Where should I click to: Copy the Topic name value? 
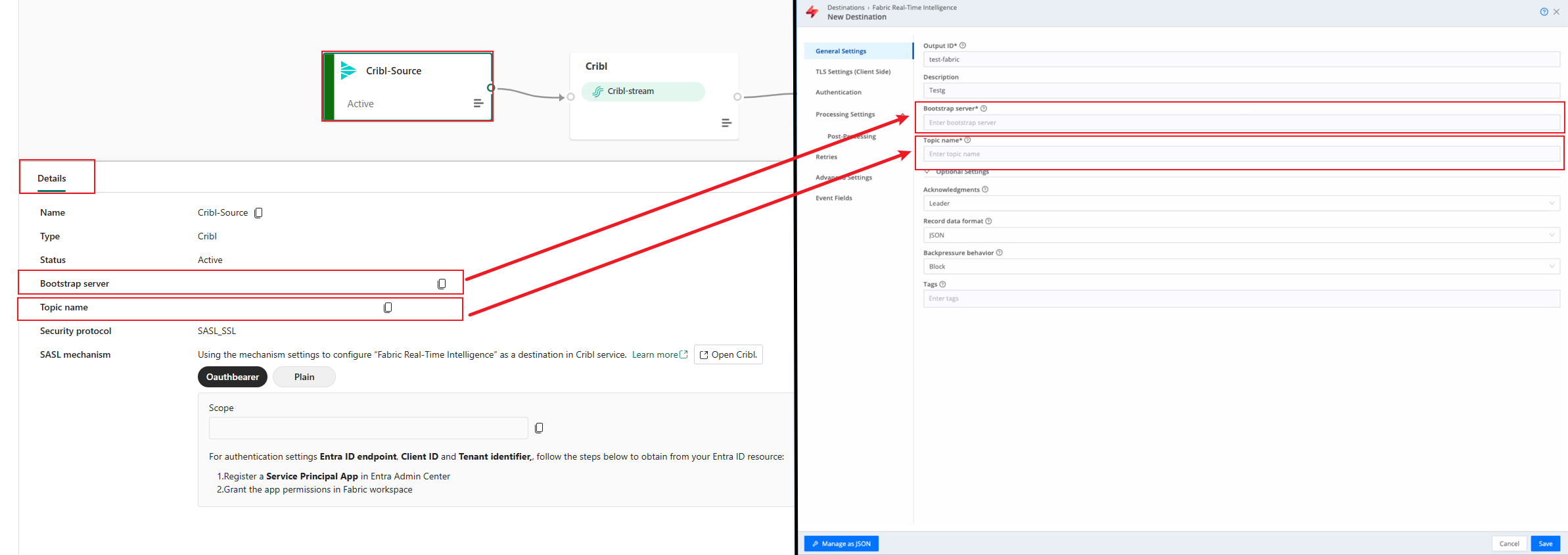pyautogui.click(x=388, y=307)
